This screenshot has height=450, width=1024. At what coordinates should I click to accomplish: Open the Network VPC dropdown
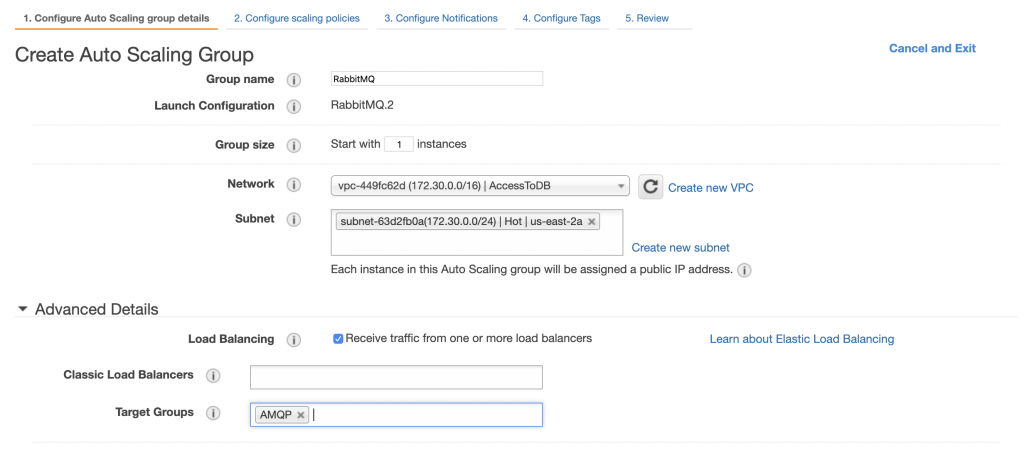tap(480, 186)
